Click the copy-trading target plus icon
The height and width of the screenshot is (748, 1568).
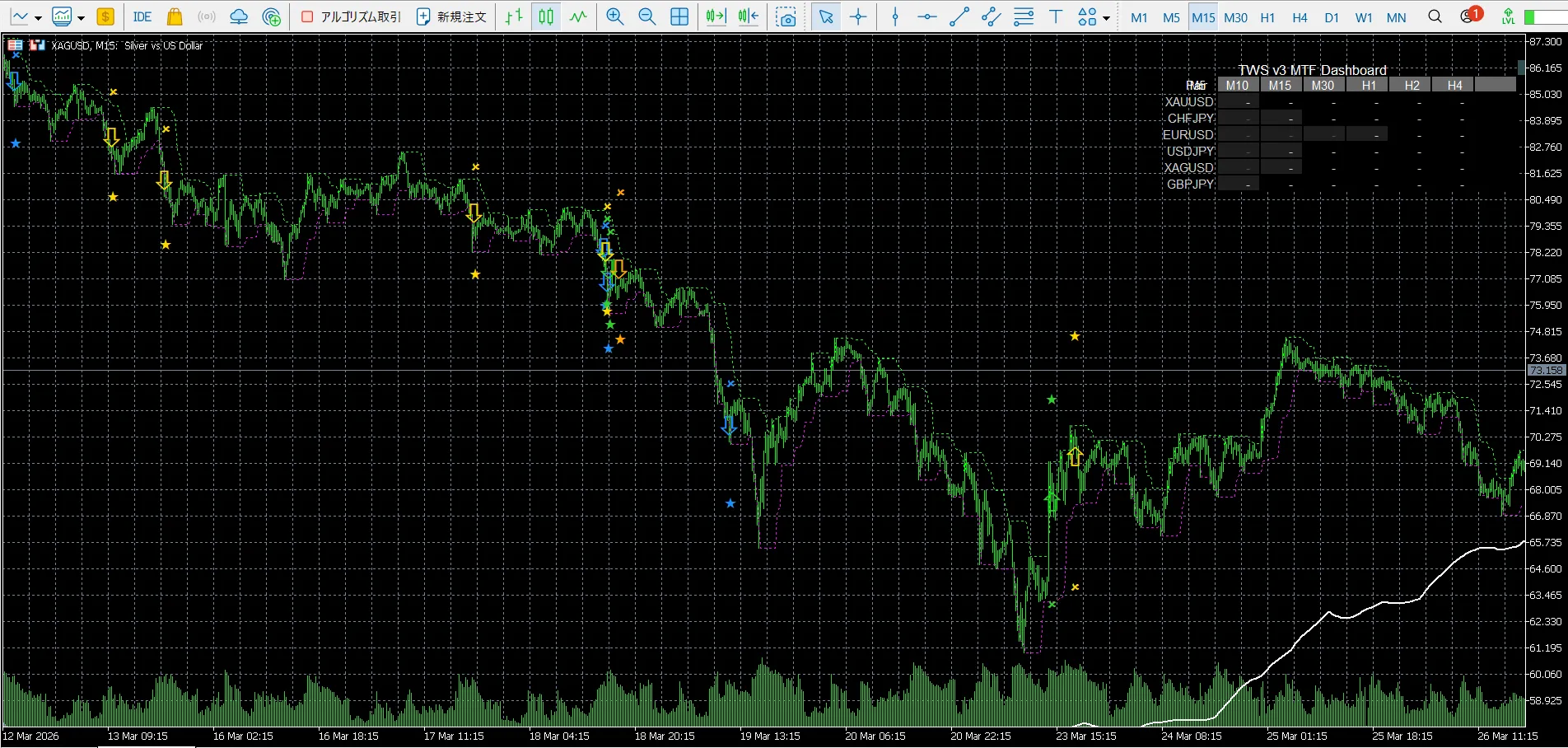tap(271, 16)
